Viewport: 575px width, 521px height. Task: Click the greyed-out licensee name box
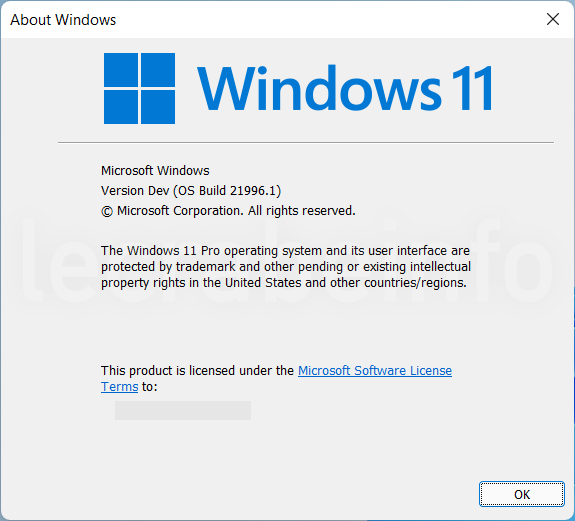183,410
